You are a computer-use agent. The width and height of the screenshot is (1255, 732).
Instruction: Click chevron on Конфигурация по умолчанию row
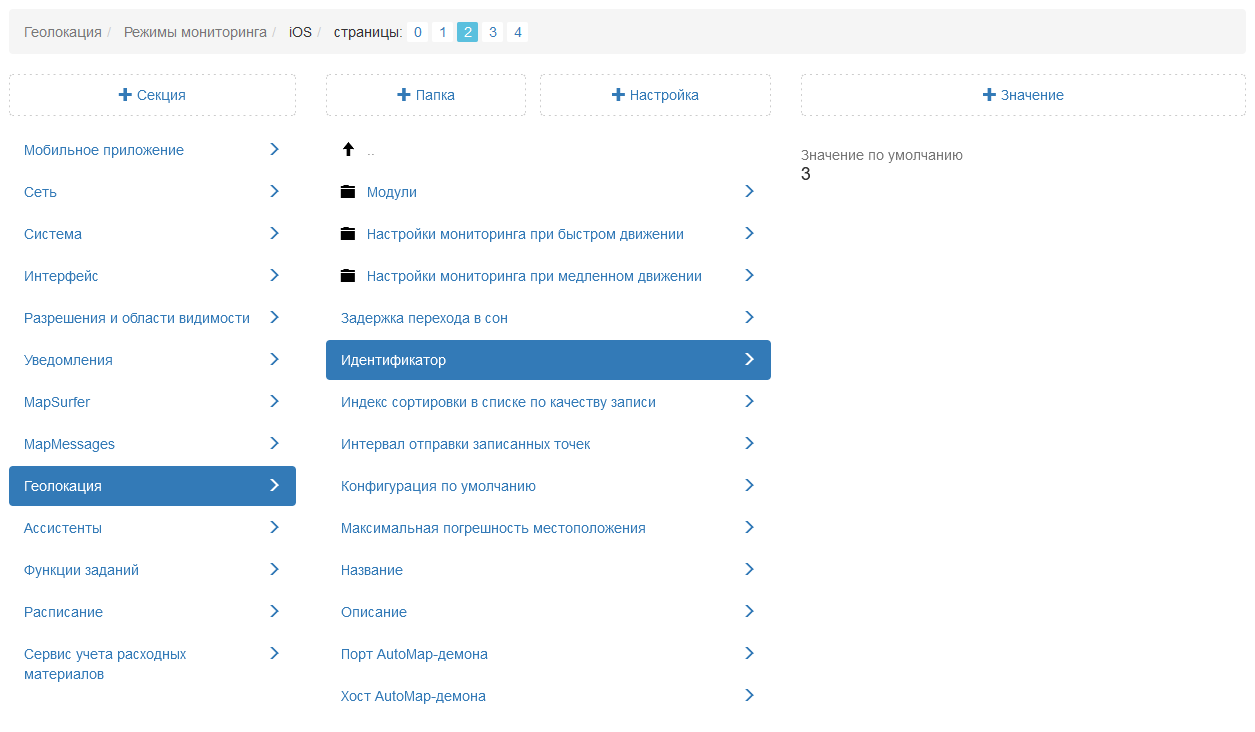pos(749,485)
